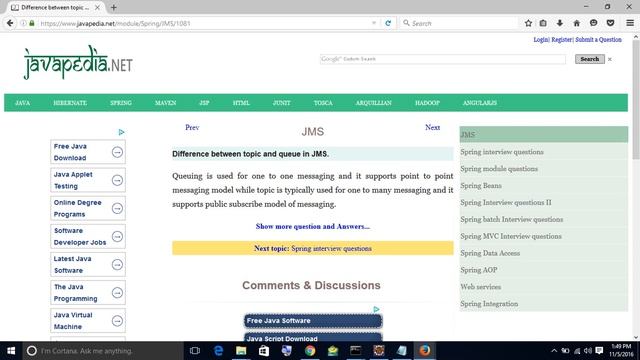
Task: Open Spring Beans in sidebar
Action: click(x=481, y=186)
